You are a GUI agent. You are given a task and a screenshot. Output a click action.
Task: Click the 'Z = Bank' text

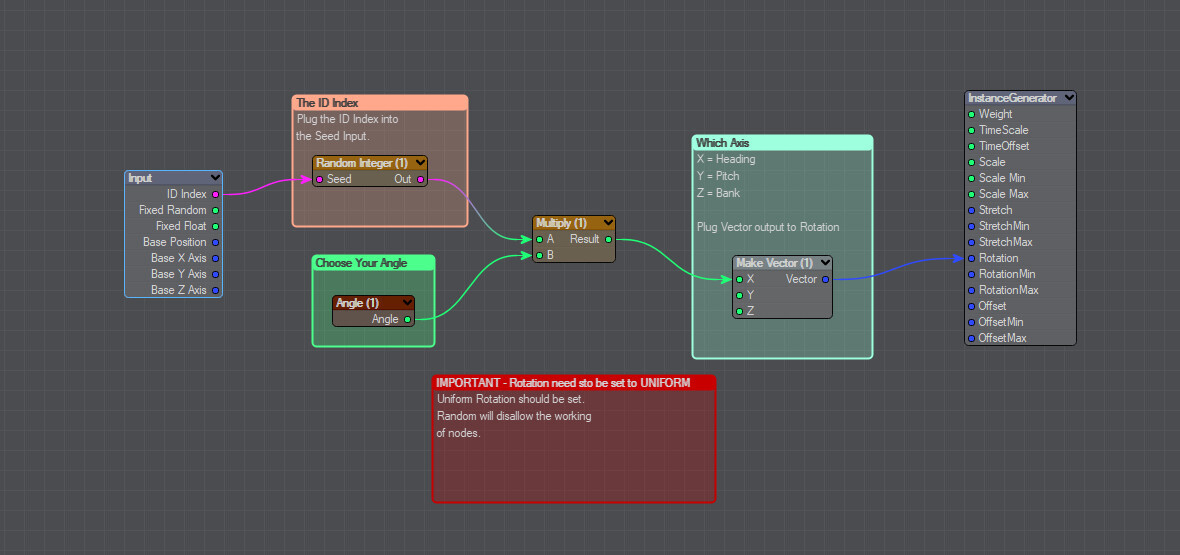click(718, 193)
